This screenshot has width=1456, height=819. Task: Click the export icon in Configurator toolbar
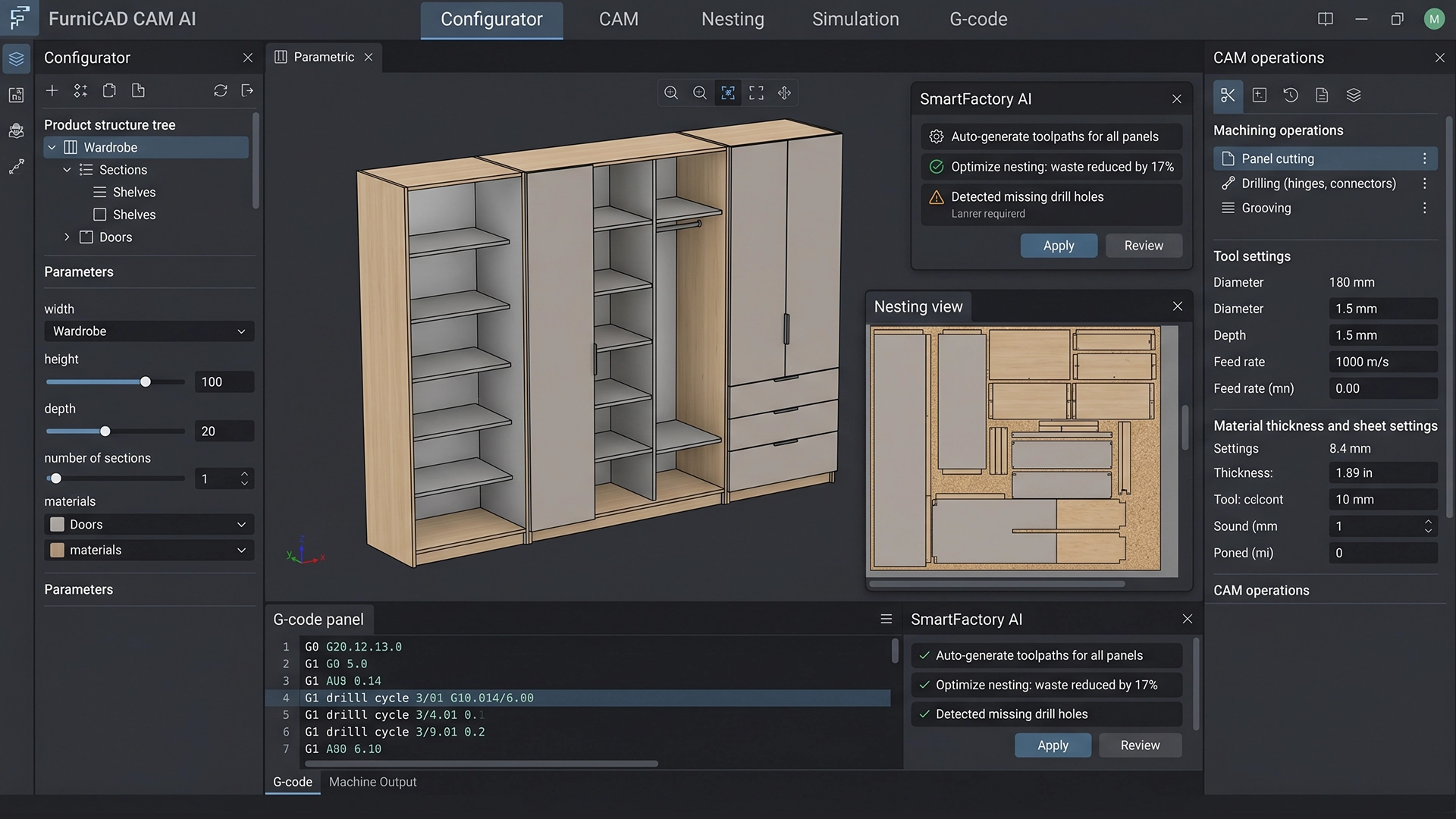tap(247, 90)
